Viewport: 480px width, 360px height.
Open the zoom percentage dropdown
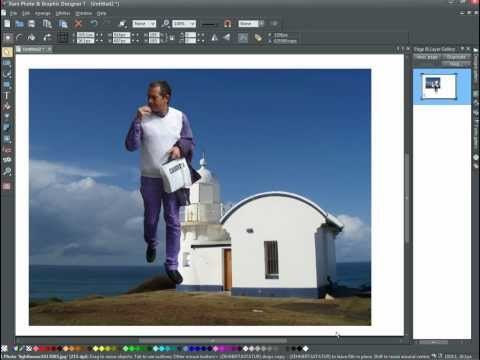[184, 24]
